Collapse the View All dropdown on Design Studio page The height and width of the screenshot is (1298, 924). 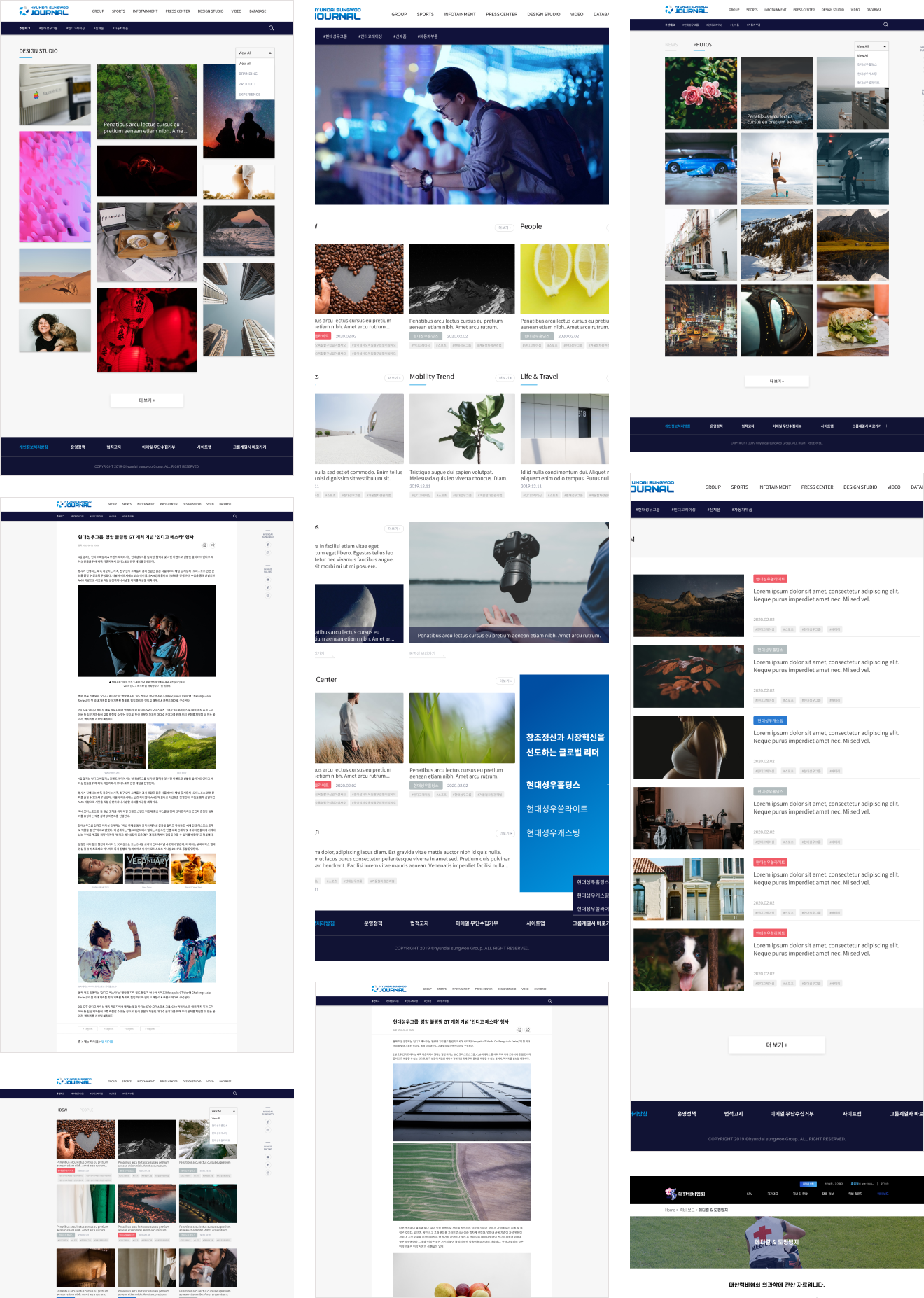(x=255, y=53)
